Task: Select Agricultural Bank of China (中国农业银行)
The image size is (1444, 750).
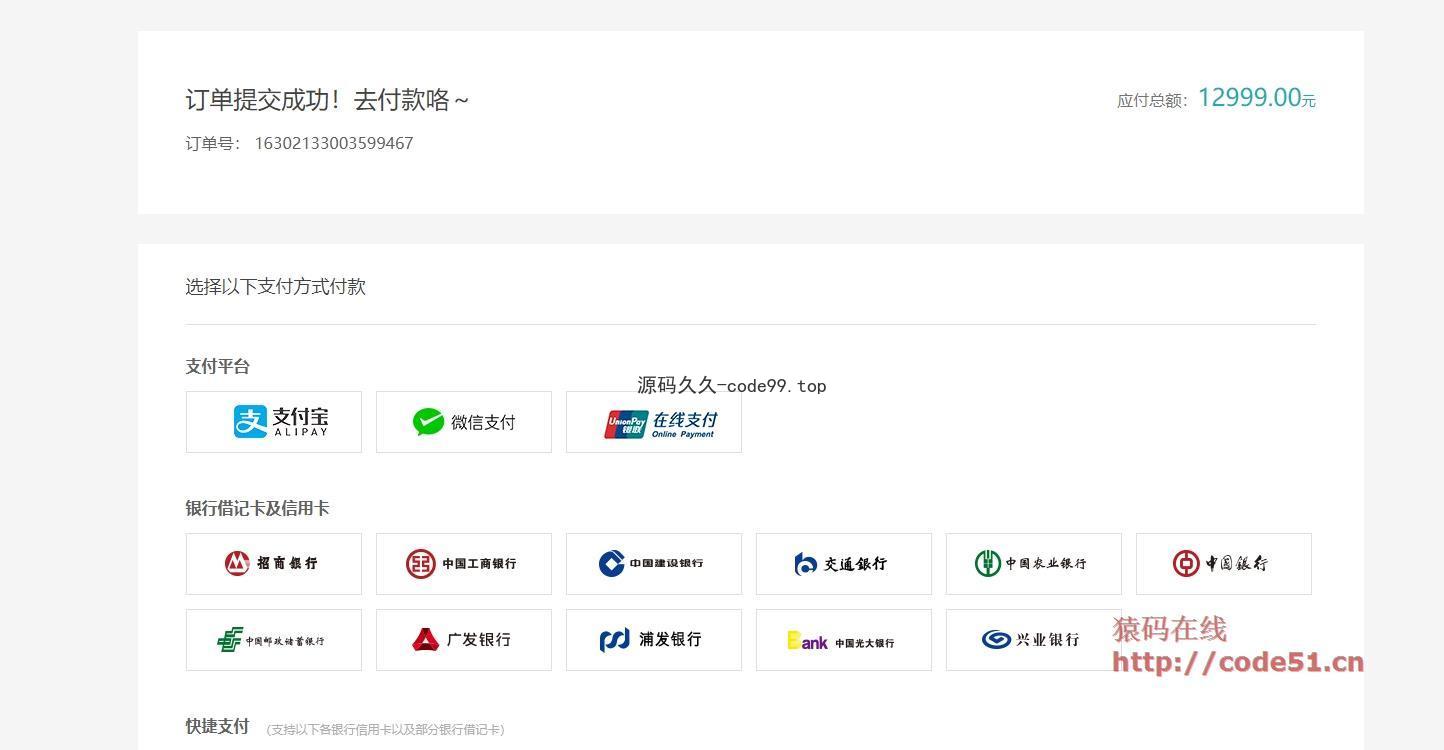Action: point(1034,564)
